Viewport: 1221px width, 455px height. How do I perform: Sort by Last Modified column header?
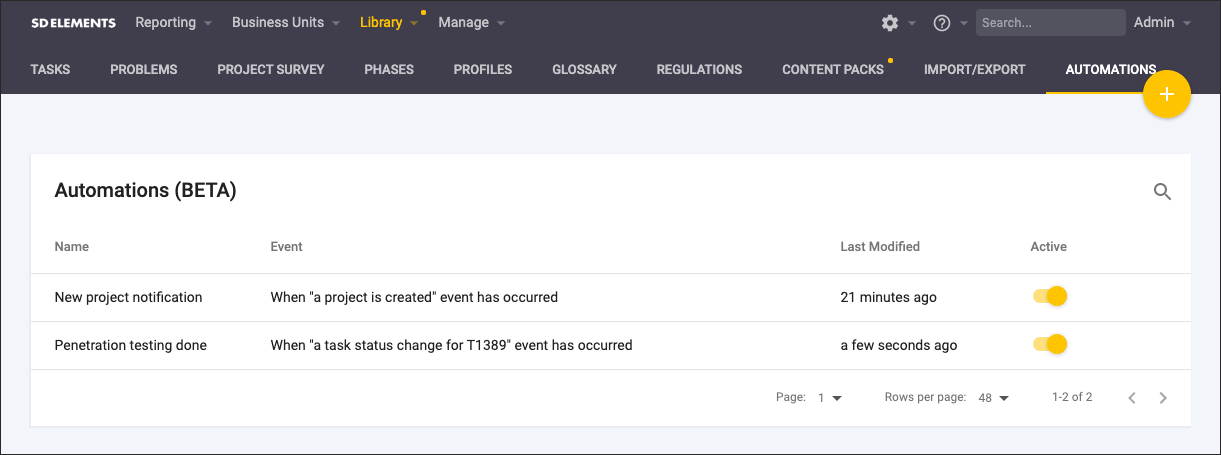[x=880, y=246]
